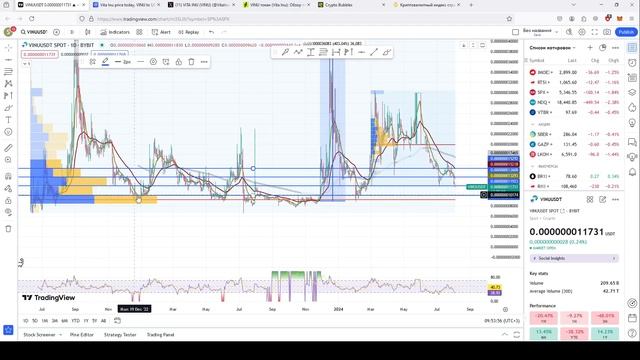This screenshot has height=360, width=640.
Task: Open the Trading Panel tab
Action: coord(160,335)
